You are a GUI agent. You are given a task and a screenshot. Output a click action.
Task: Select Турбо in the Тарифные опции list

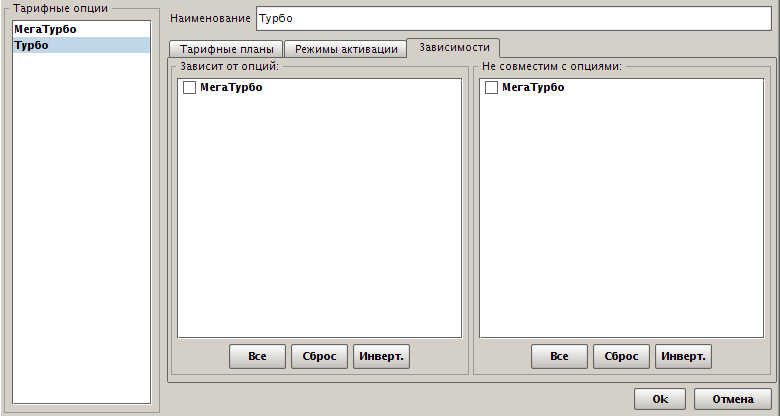click(x=32, y=46)
